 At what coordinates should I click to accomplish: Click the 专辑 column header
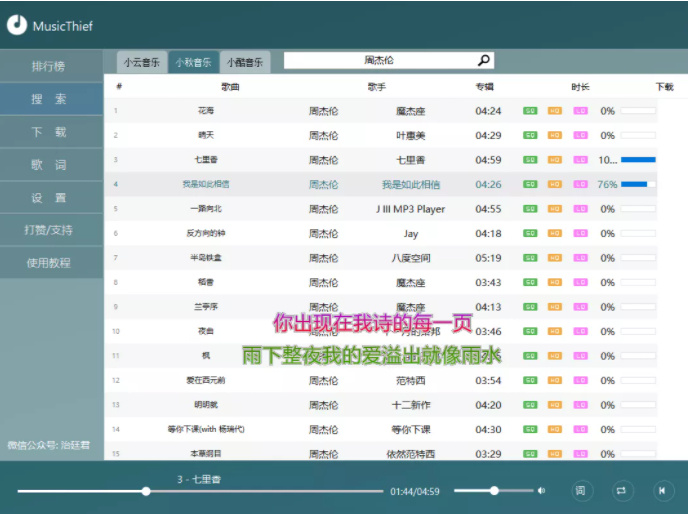click(484, 87)
